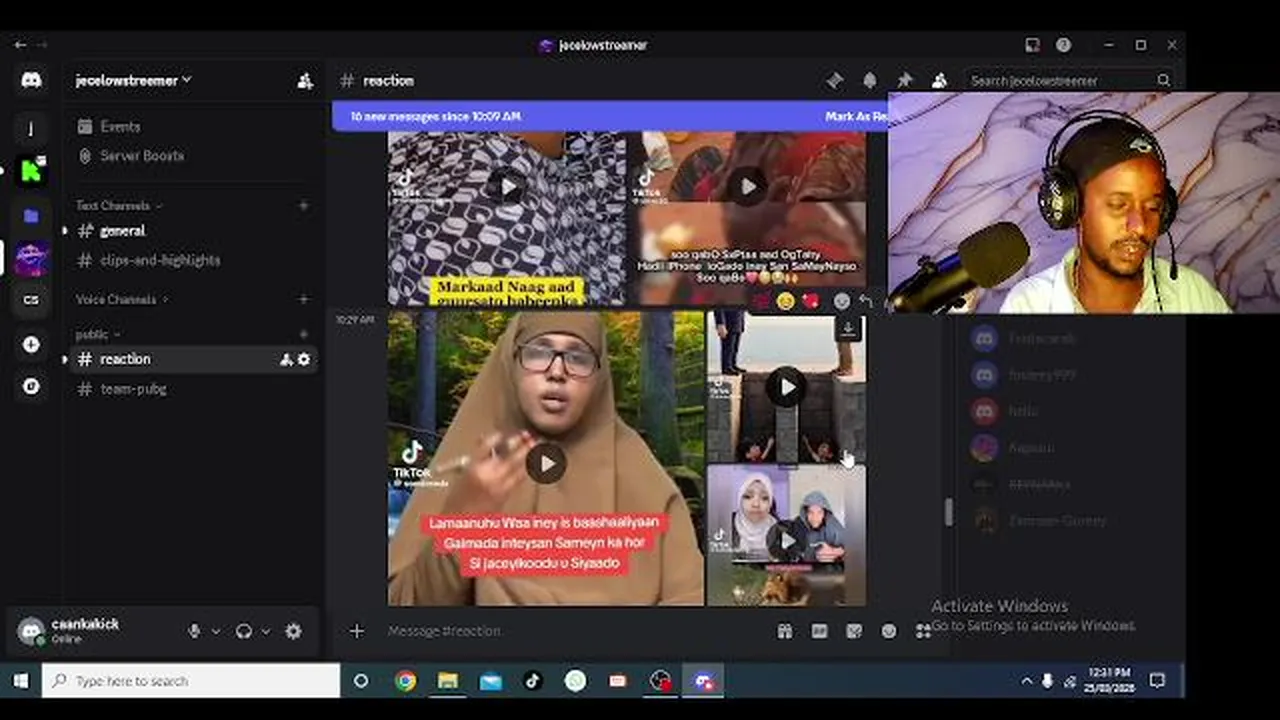1280x720 pixels.
Task: Open Windows Start menu
Action: (x=21, y=681)
